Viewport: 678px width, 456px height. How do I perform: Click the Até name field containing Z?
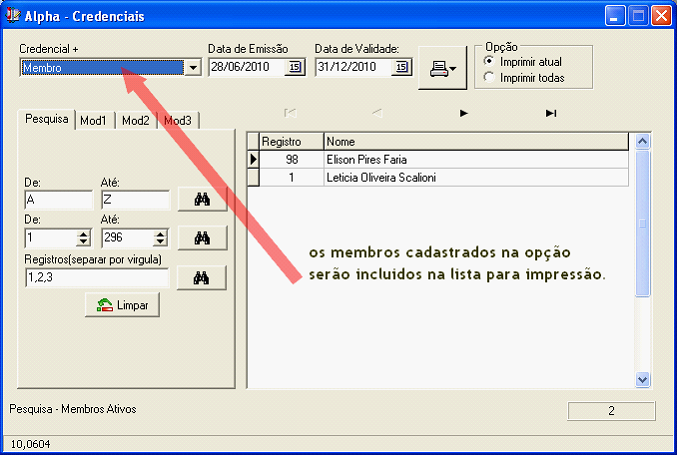(x=135, y=200)
